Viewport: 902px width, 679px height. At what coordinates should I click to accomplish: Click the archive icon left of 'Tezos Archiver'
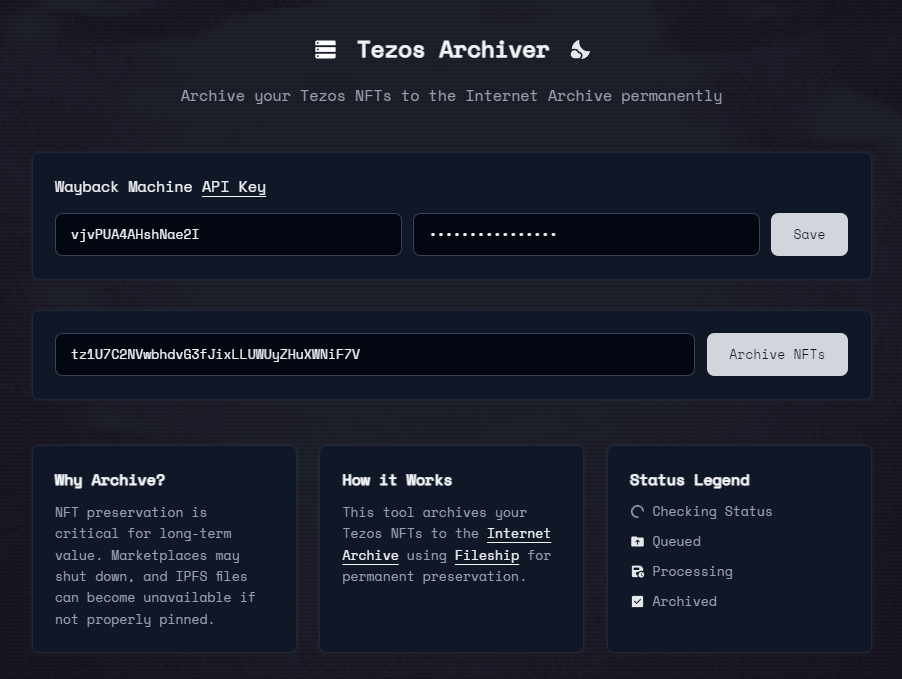pyautogui.click(x=325, y=48)
